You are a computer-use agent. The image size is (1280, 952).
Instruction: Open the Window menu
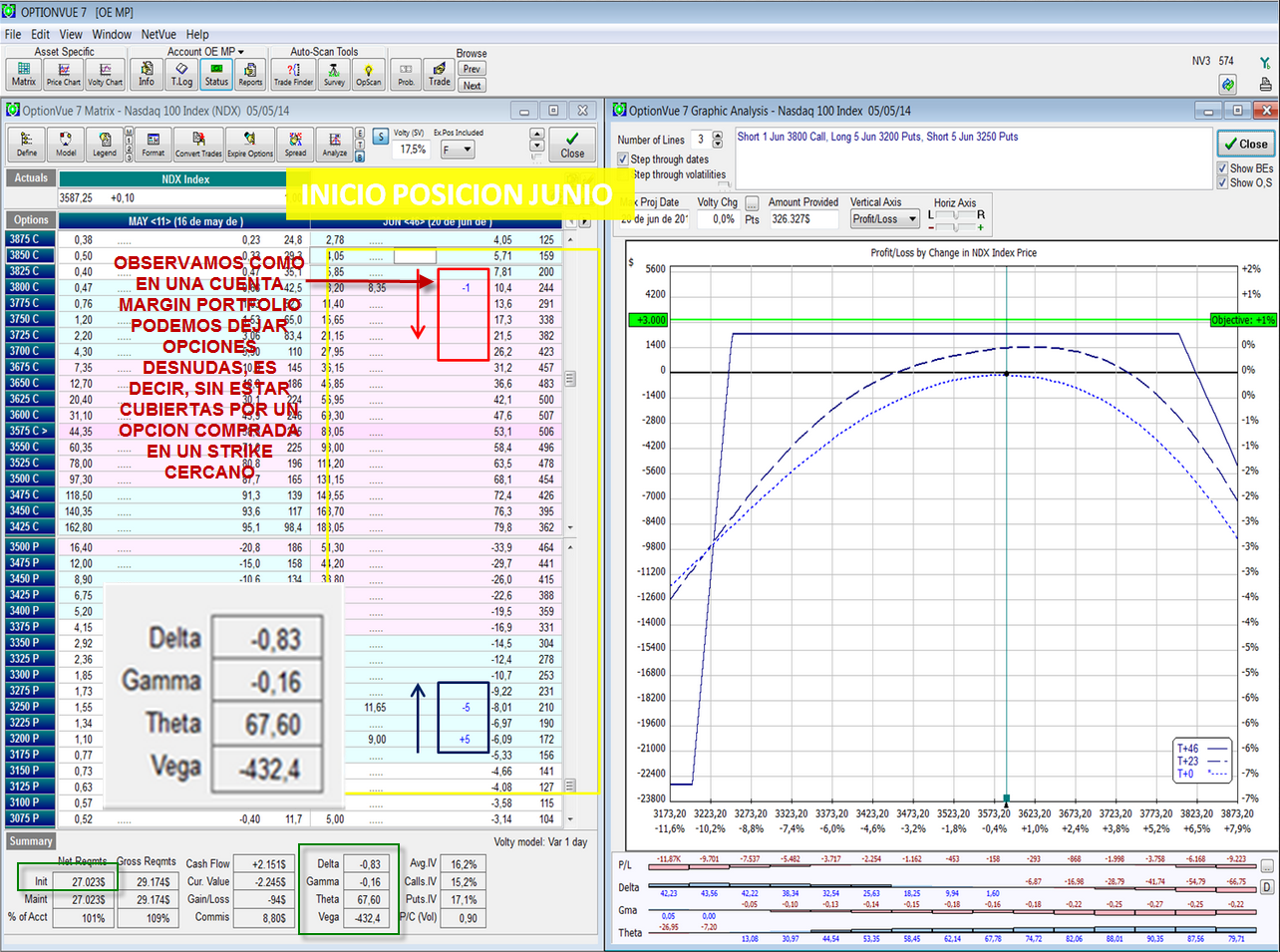112,34
